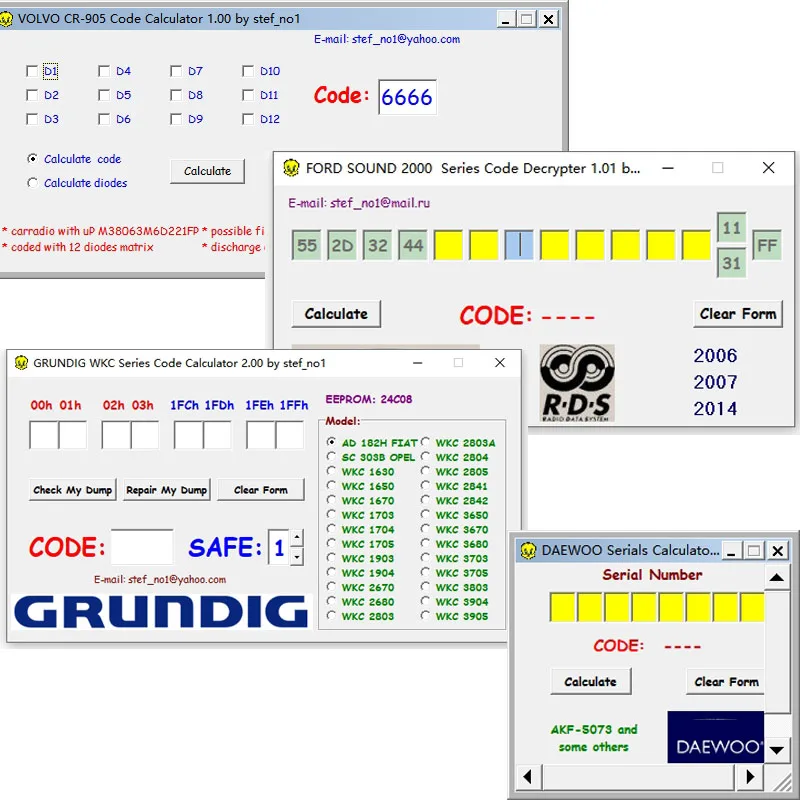The image size is (800, 800).
Task: Select the WKC 2803A model
Action: [426, 442]
